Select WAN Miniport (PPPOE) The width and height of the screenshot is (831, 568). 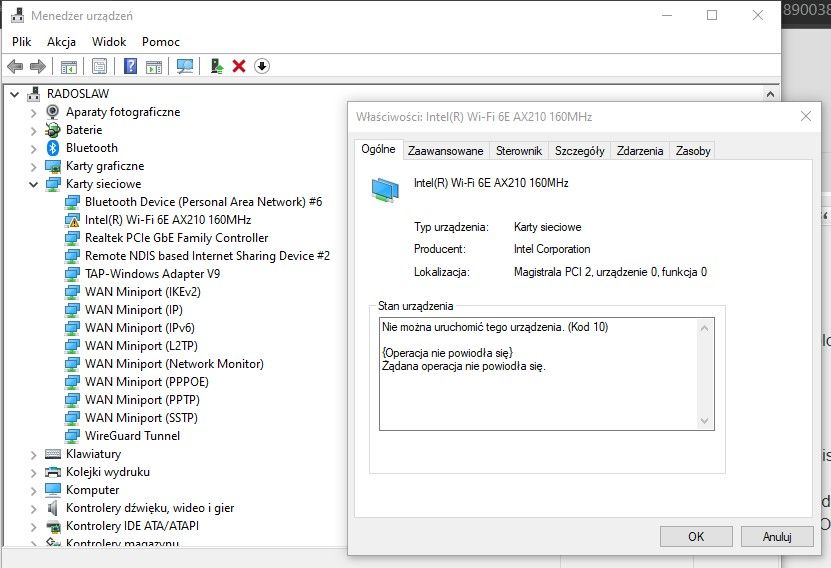tap(146, 382)
